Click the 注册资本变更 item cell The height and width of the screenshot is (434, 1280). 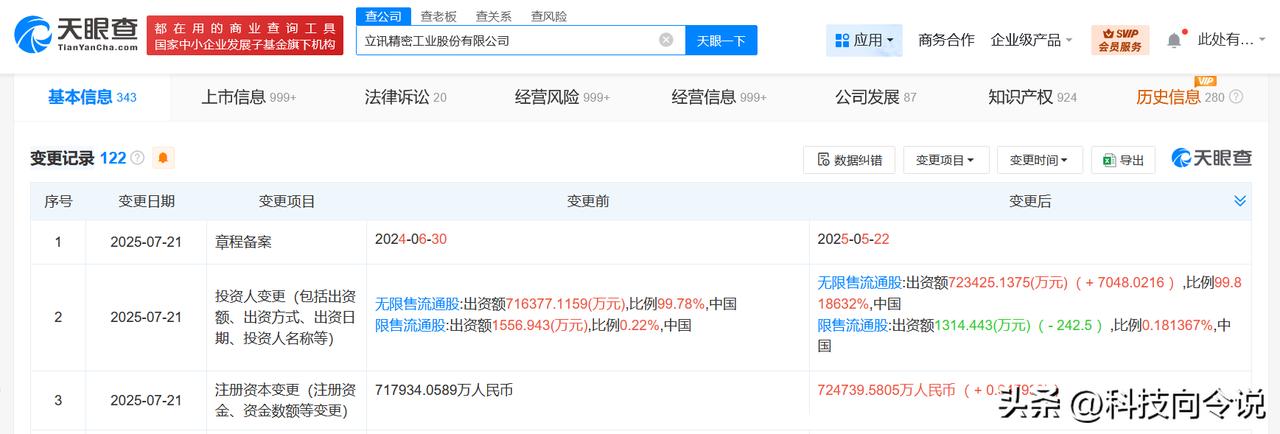pyautogui.click(x=286, y=400)
